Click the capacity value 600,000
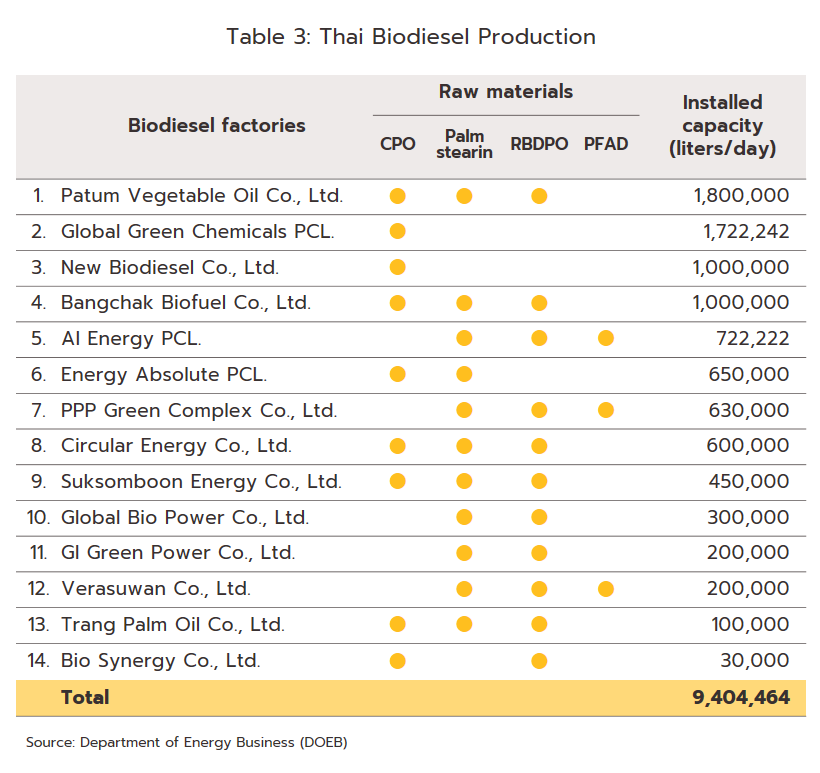820x773 pixels. click(x=748, y=446)
